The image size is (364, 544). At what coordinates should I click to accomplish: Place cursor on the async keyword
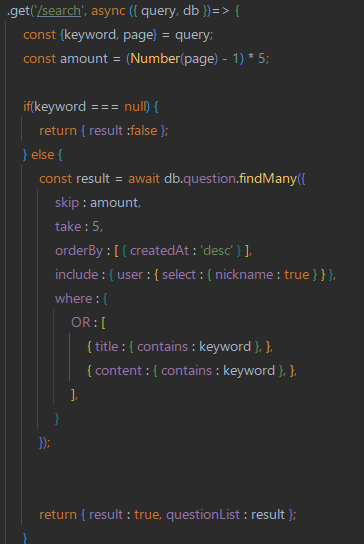(108, 11)
